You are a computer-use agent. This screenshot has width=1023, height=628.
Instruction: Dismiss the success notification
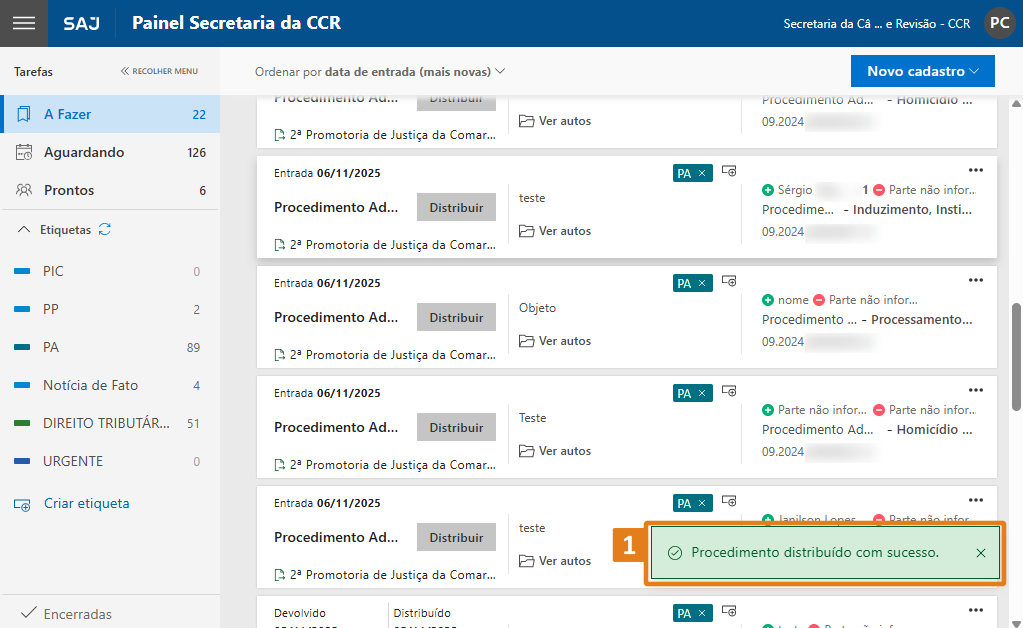pos(980,553)
